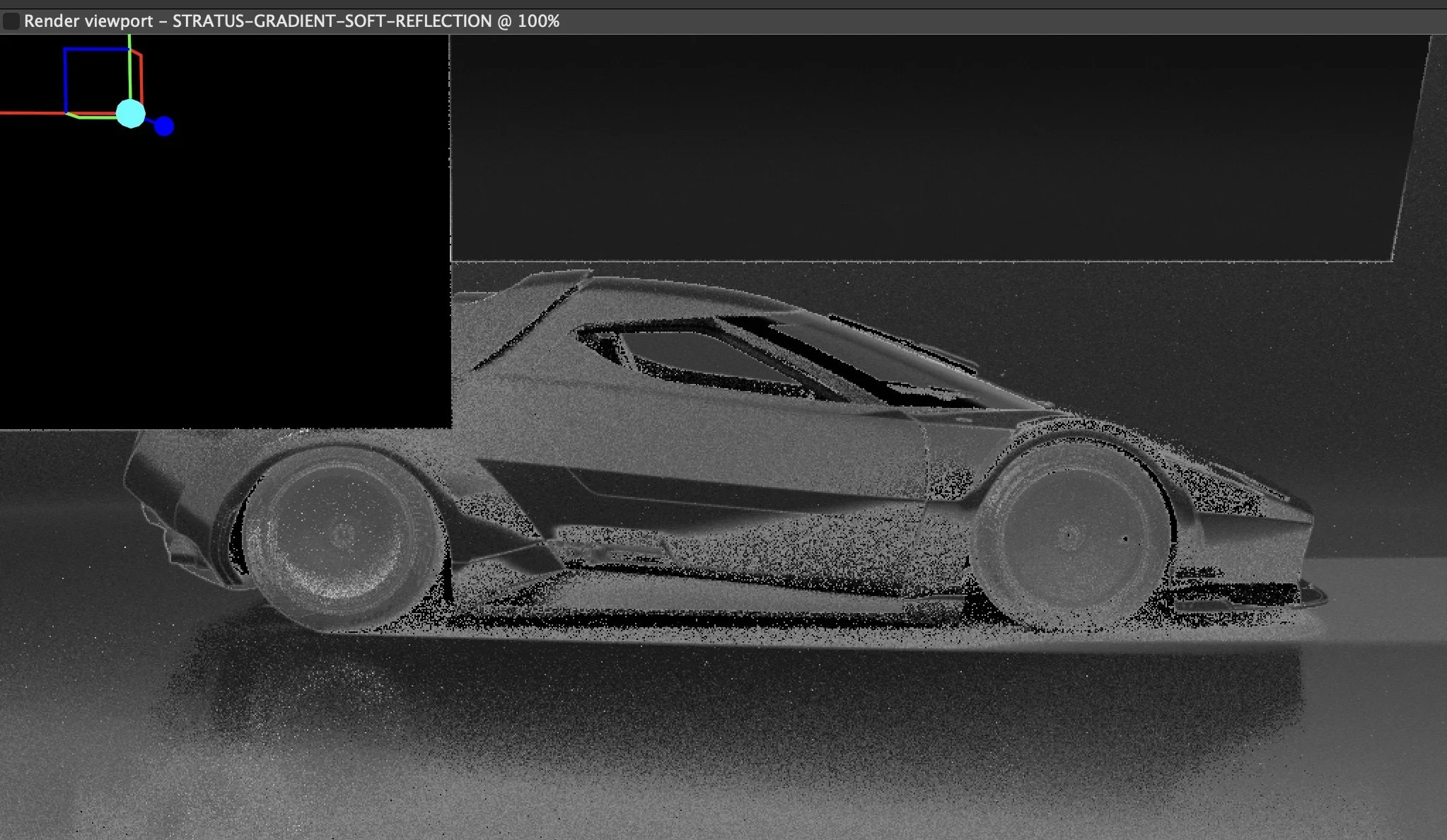Click the green bottom edge of the gizmo box
The image size is (1447, 840).
[95, 117]
